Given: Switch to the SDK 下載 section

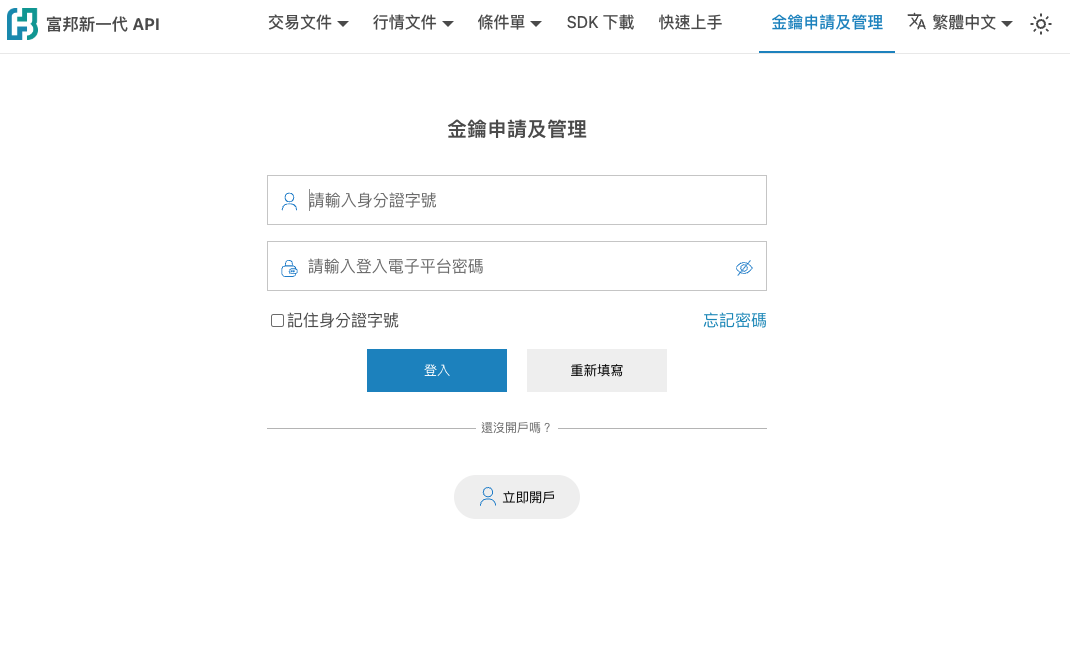Looking at the screenshot, I should tap(599, 22).
